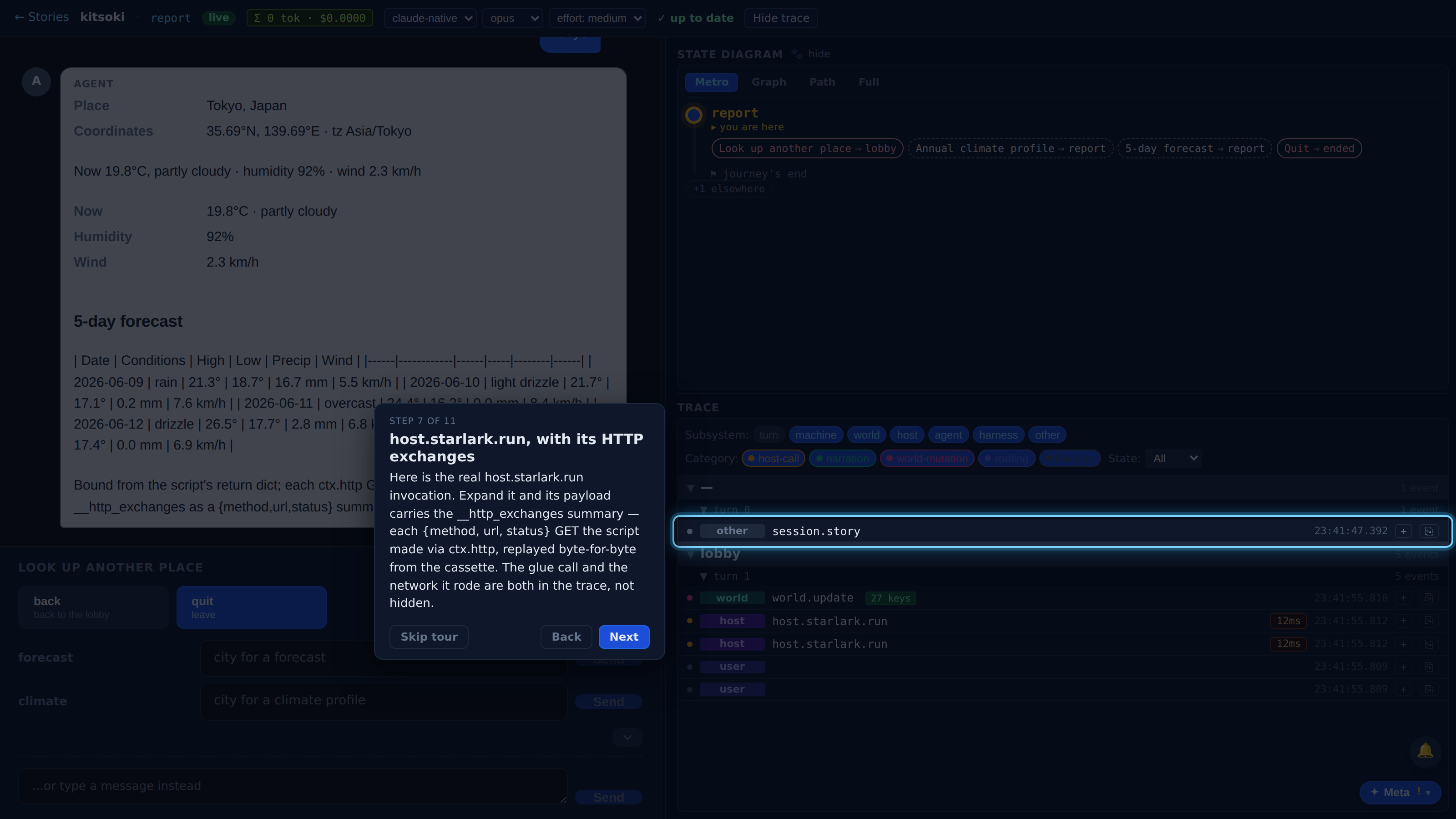This screenshot has height=819, width=1456.
Task: Click the agent avatar A icon
Action: point(36,81)
